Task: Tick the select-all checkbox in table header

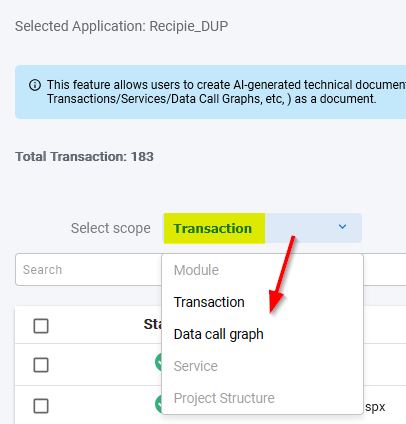Action: (x=41, y=326)
